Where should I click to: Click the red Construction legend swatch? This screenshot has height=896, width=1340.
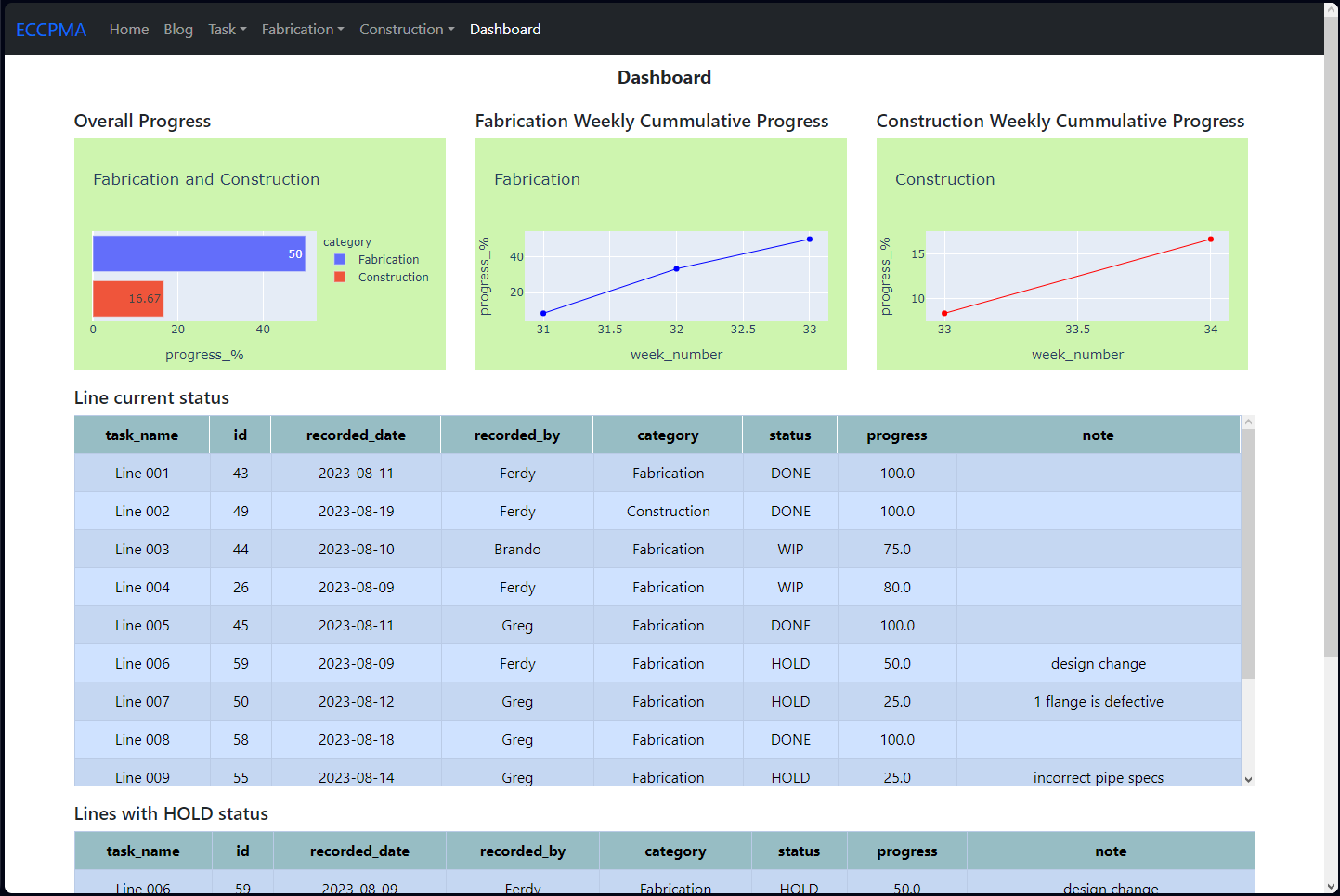339,277
